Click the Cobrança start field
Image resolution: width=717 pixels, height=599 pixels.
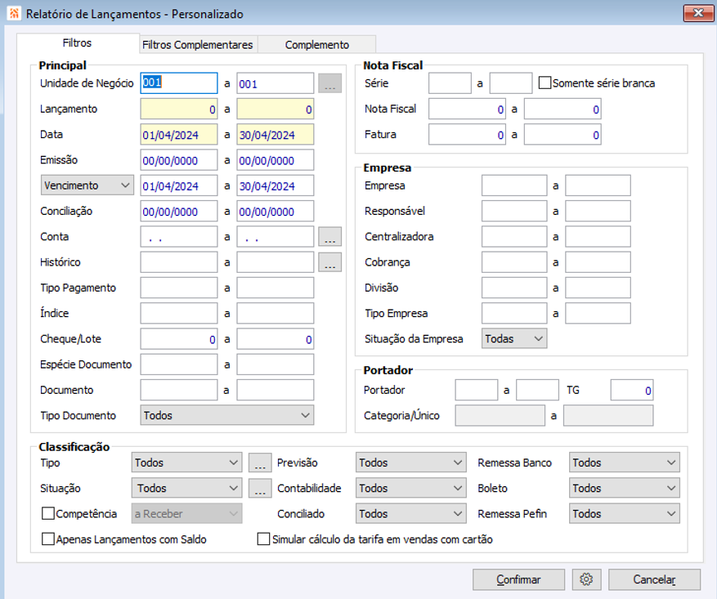pos(514,262)
